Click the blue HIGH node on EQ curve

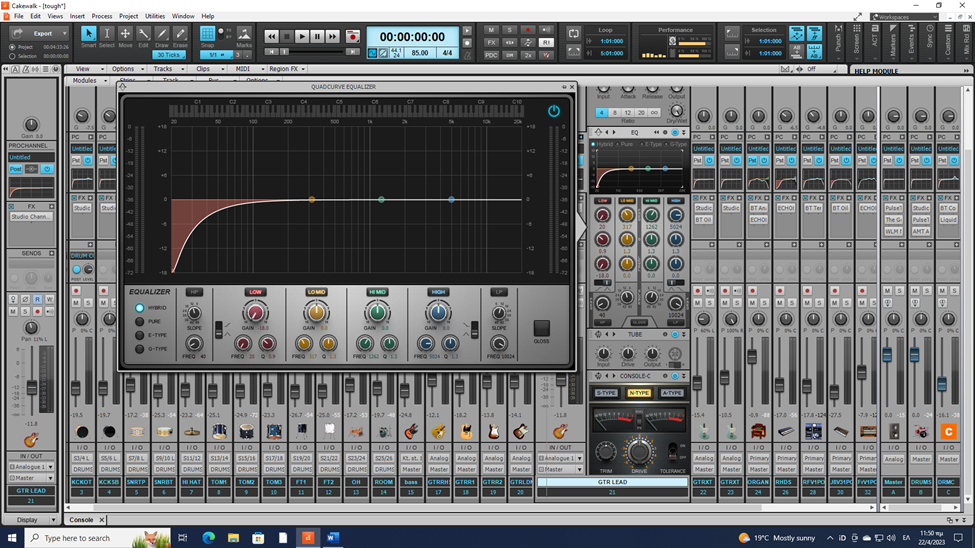click(451, 200)
